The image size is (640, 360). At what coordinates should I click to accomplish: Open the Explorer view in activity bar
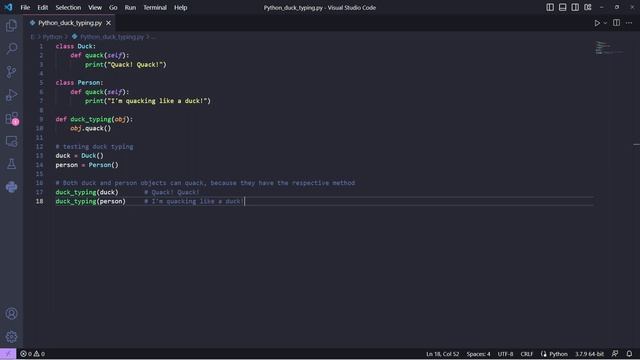click(x=11, y=26)
